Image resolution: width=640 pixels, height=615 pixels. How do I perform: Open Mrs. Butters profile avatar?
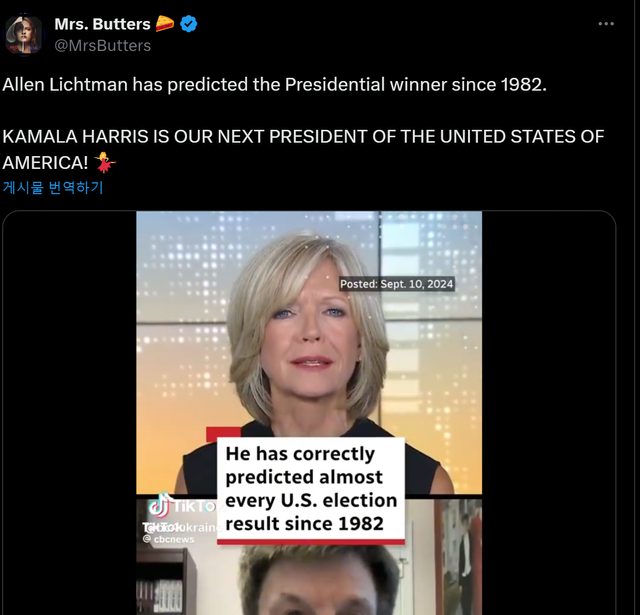[x=24, y=34]
